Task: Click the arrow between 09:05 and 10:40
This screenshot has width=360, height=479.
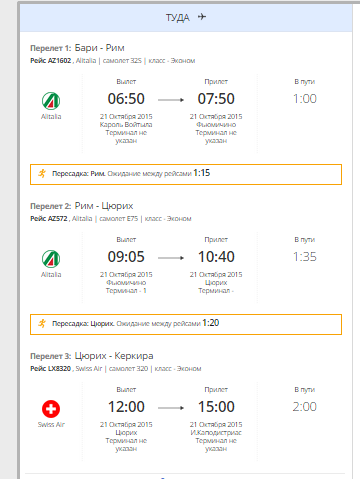Action: coord(171,258)
